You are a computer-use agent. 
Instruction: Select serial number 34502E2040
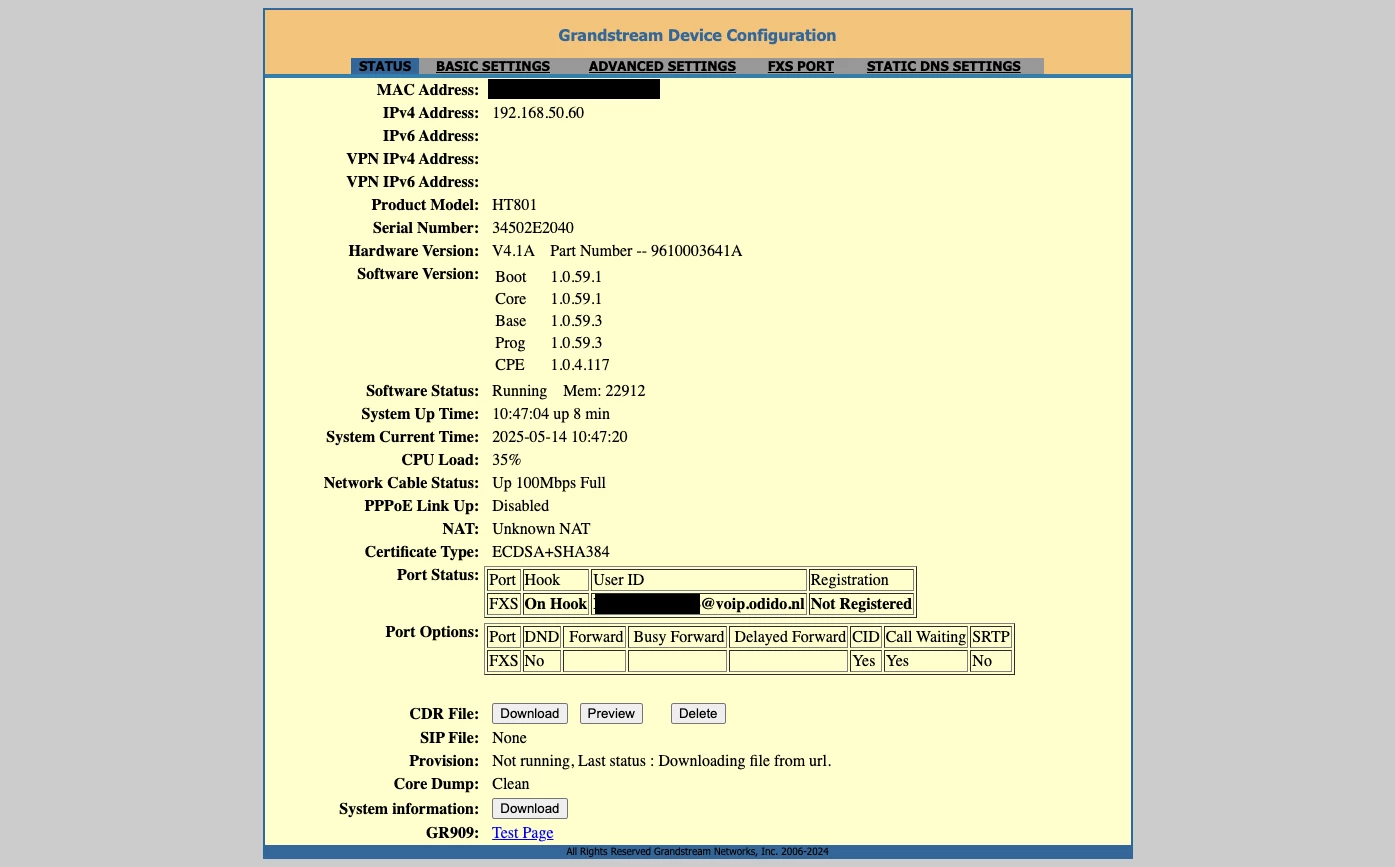point(533,227)
